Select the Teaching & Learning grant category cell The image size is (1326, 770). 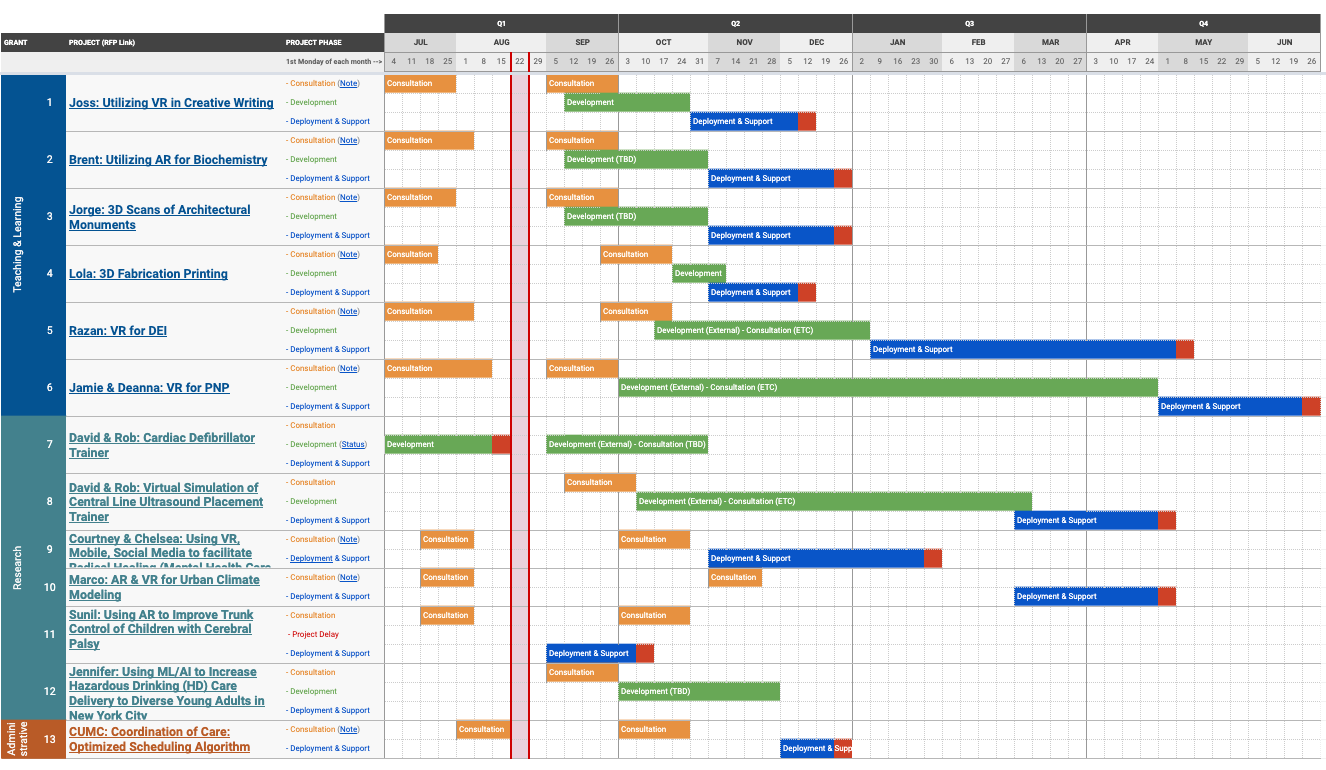coord(17,245)
